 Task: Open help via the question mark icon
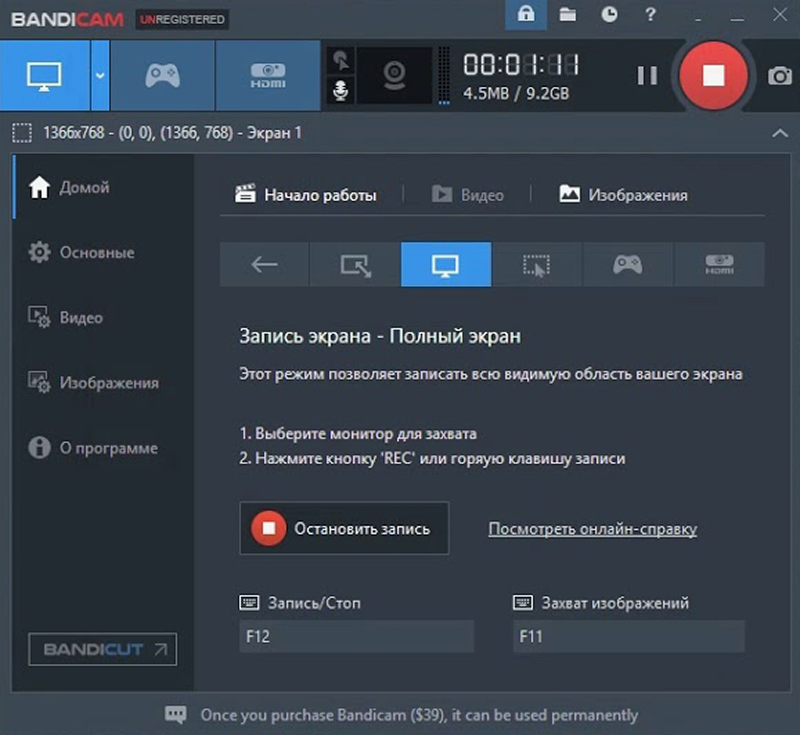(650, 15)
